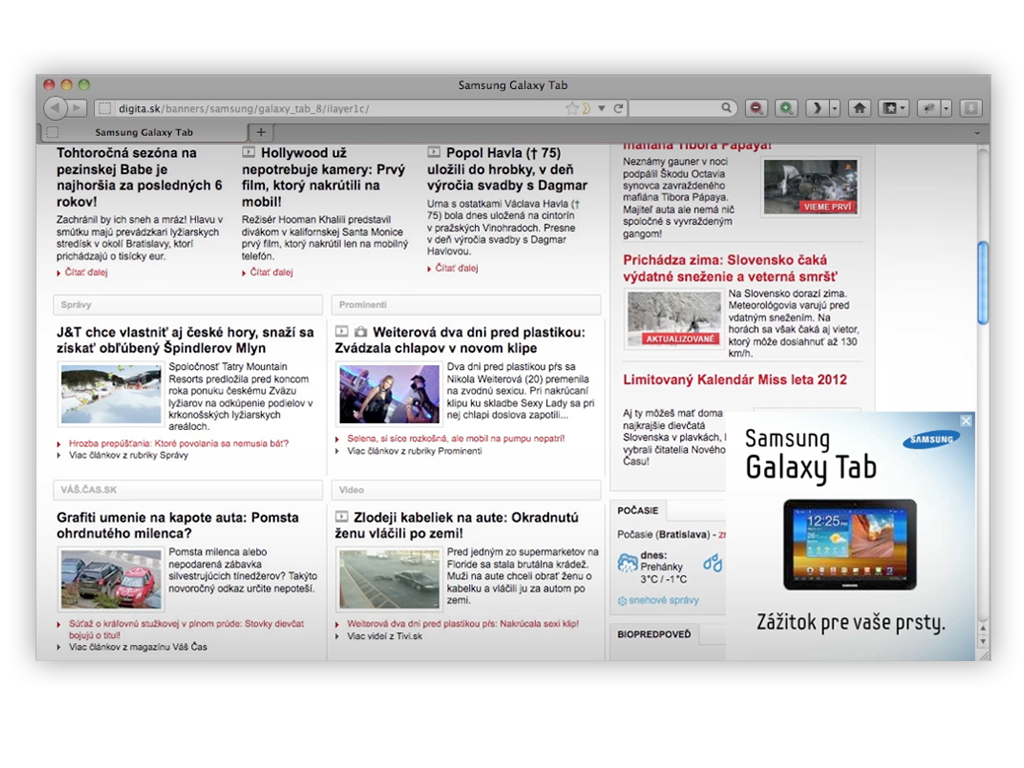Click the site identity icon in address bar
The height and width of the screenshot is (768, 1024).
click(x=104, y=108)
